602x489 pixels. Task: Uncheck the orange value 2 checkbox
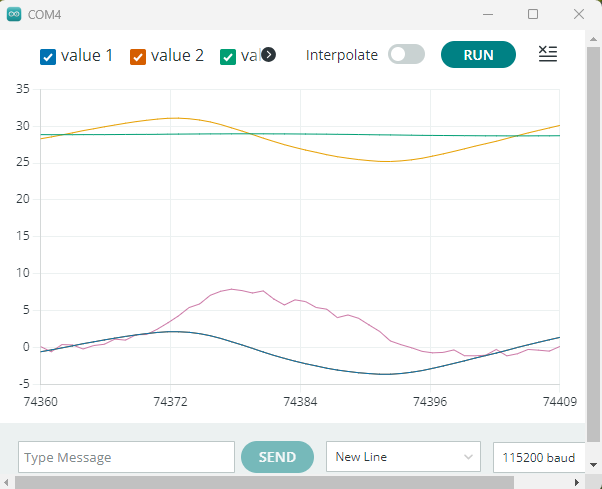point(138,56)
